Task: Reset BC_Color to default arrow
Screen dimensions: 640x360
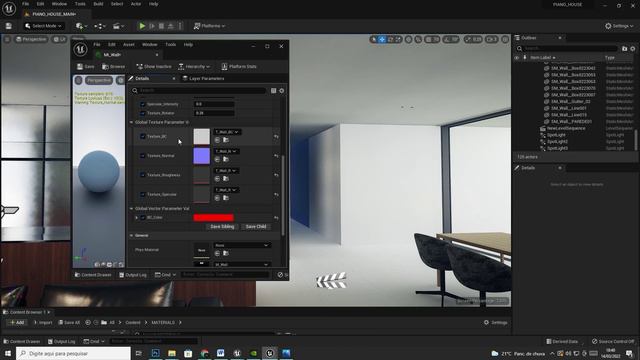Action: point(276,218)
